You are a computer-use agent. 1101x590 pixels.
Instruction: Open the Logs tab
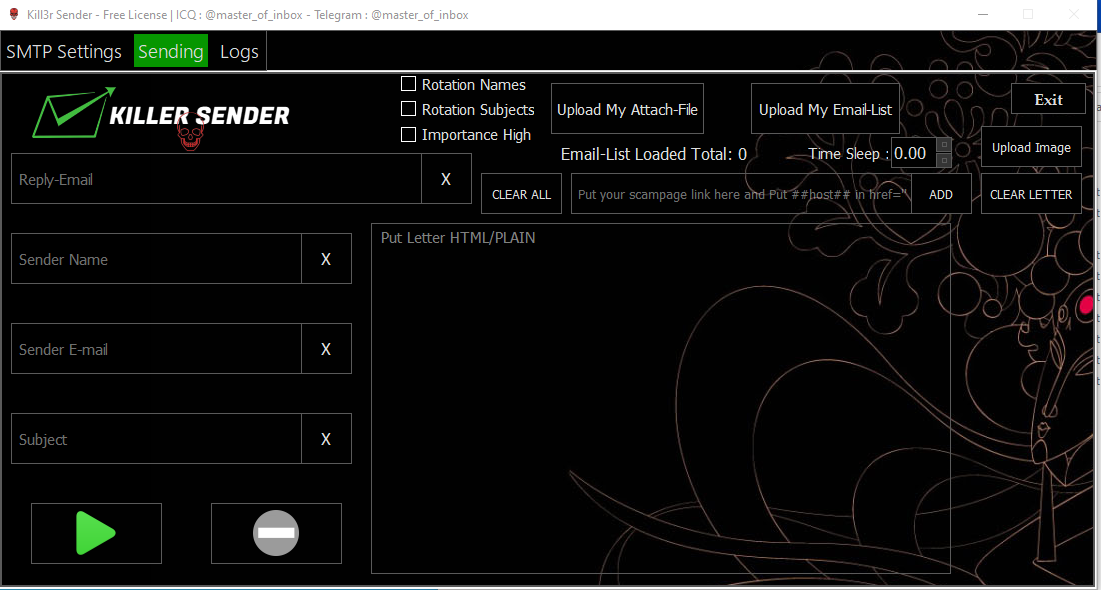pyautogui.click(x=239, y=52)
